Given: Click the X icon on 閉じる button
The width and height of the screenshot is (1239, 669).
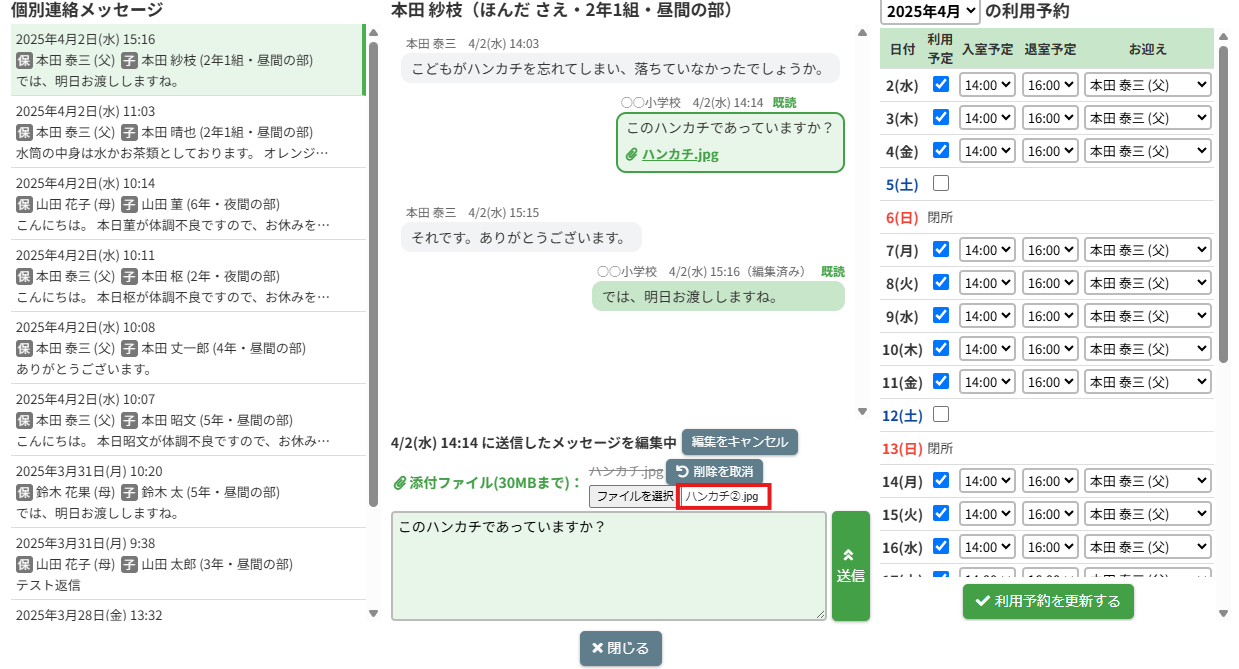Looking at the screenshot, I should pos(597,648).
